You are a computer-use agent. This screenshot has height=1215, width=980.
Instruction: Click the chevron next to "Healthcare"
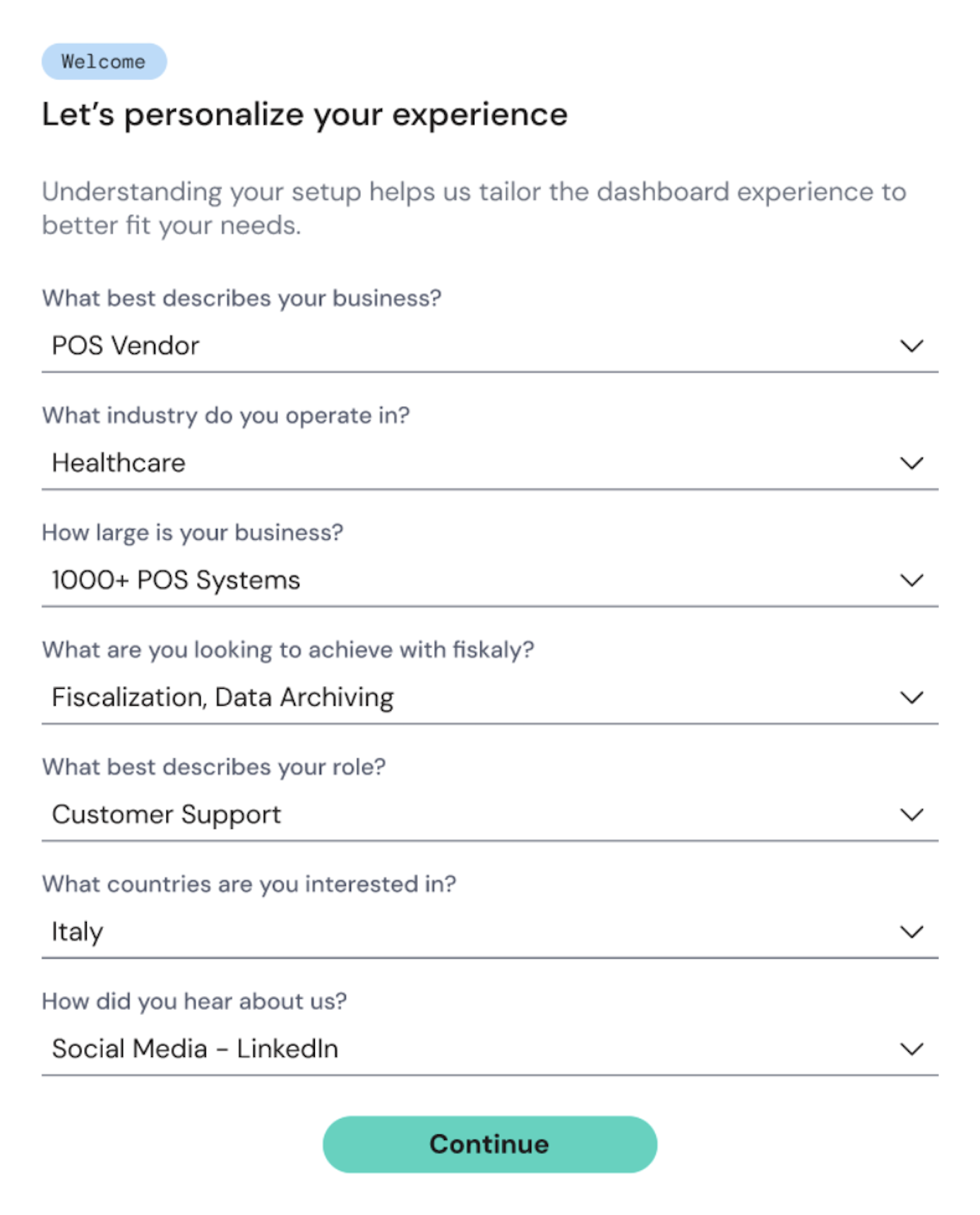point(912,463)
